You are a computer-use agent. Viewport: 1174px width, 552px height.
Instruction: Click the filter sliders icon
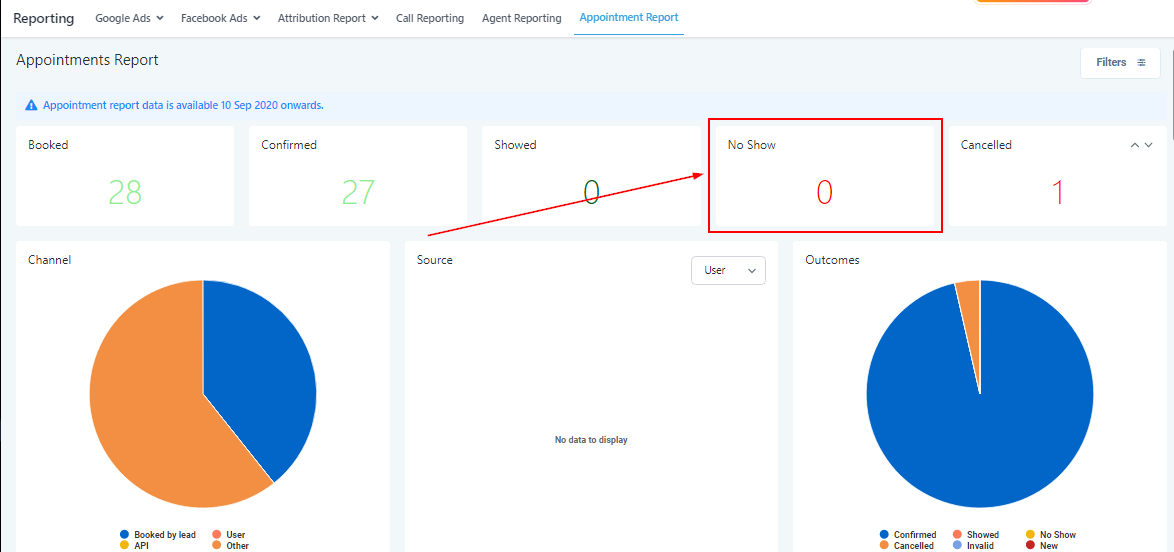[1141, 62]
